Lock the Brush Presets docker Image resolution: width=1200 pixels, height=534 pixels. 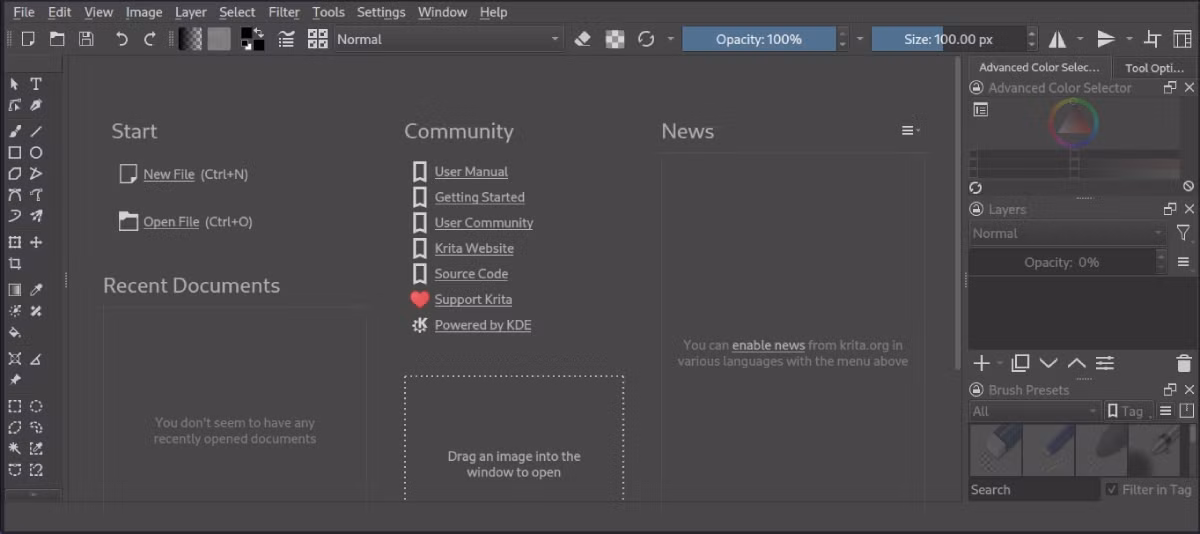pos(976,390)
